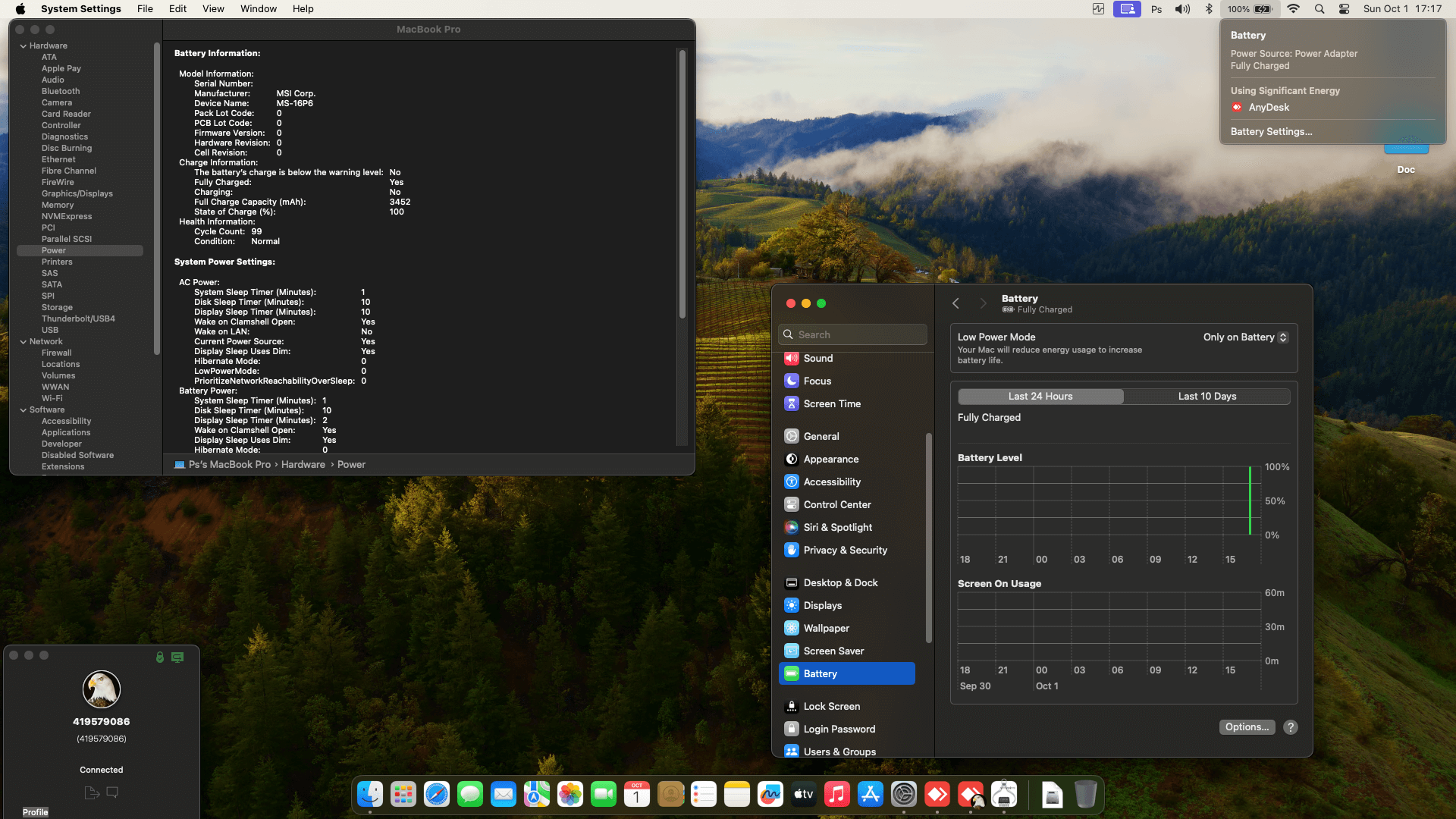The image size is (1456, 819).
Task: Open Control Center from the menu bar
Action: point(1344,9)
